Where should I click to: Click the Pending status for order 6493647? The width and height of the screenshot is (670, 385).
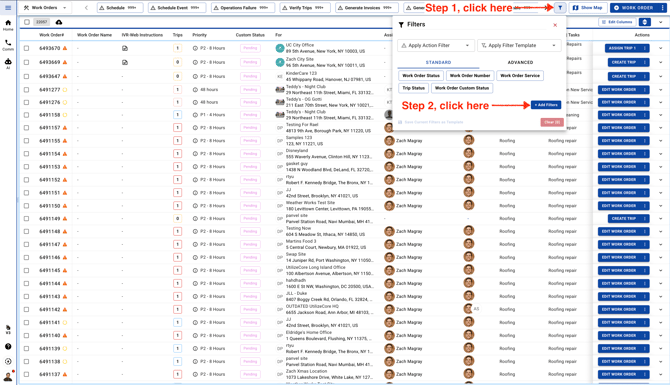point(250,76)
